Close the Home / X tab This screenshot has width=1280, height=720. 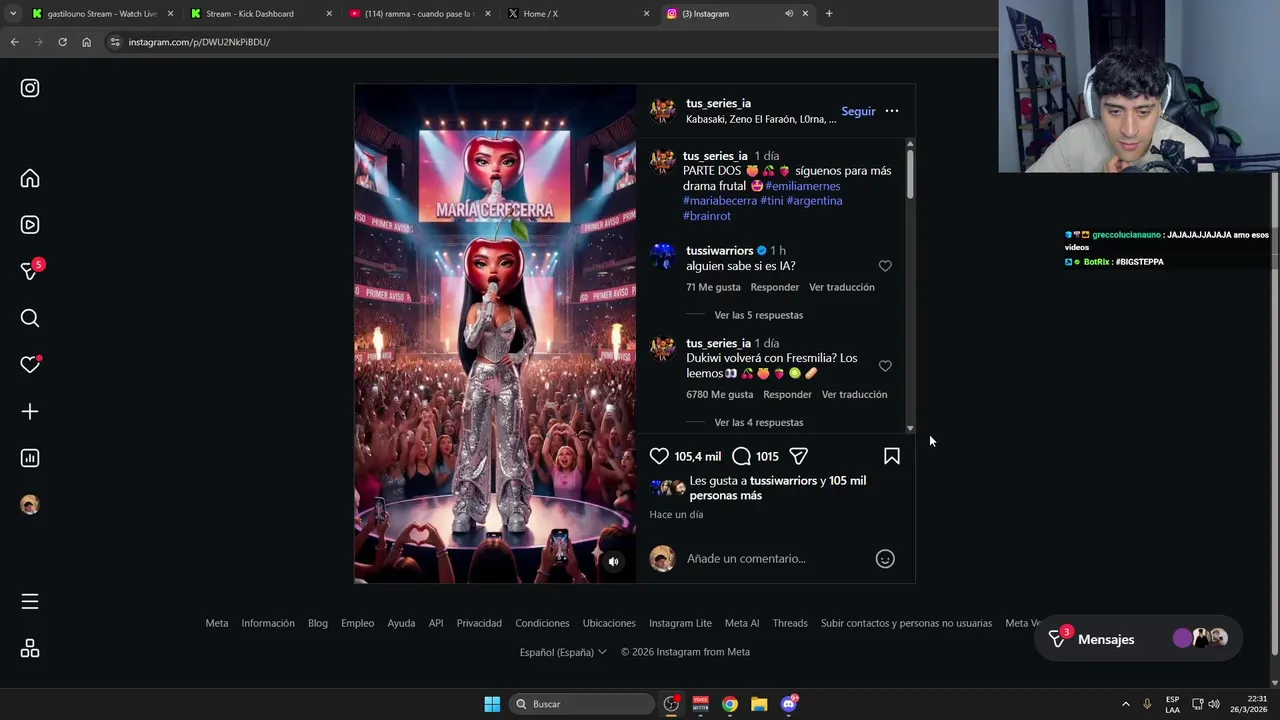click(x=646, y=14)
